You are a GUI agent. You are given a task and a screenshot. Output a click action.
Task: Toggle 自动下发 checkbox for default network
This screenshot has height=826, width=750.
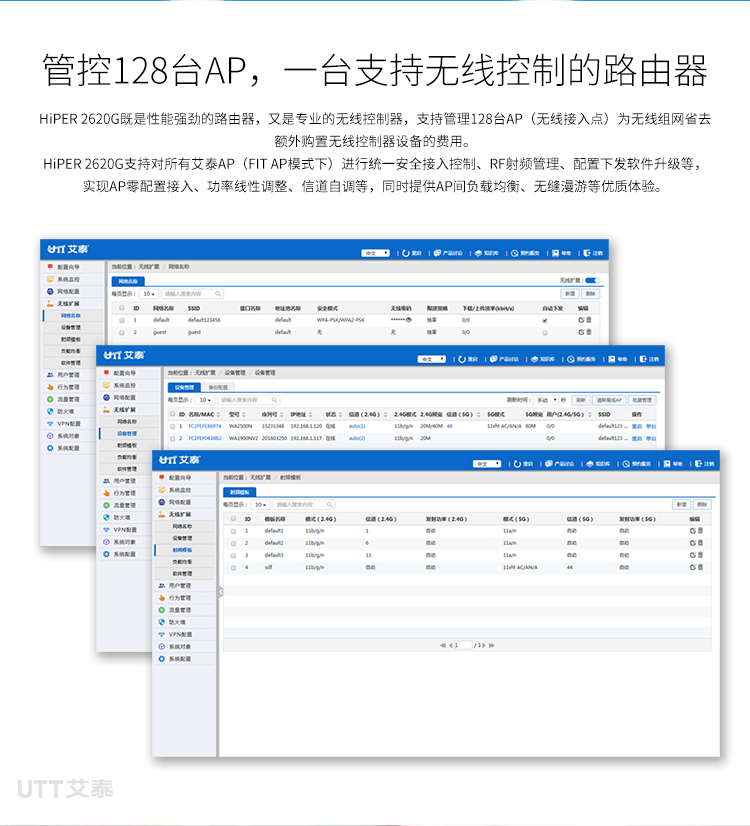(x=545, y=320)
